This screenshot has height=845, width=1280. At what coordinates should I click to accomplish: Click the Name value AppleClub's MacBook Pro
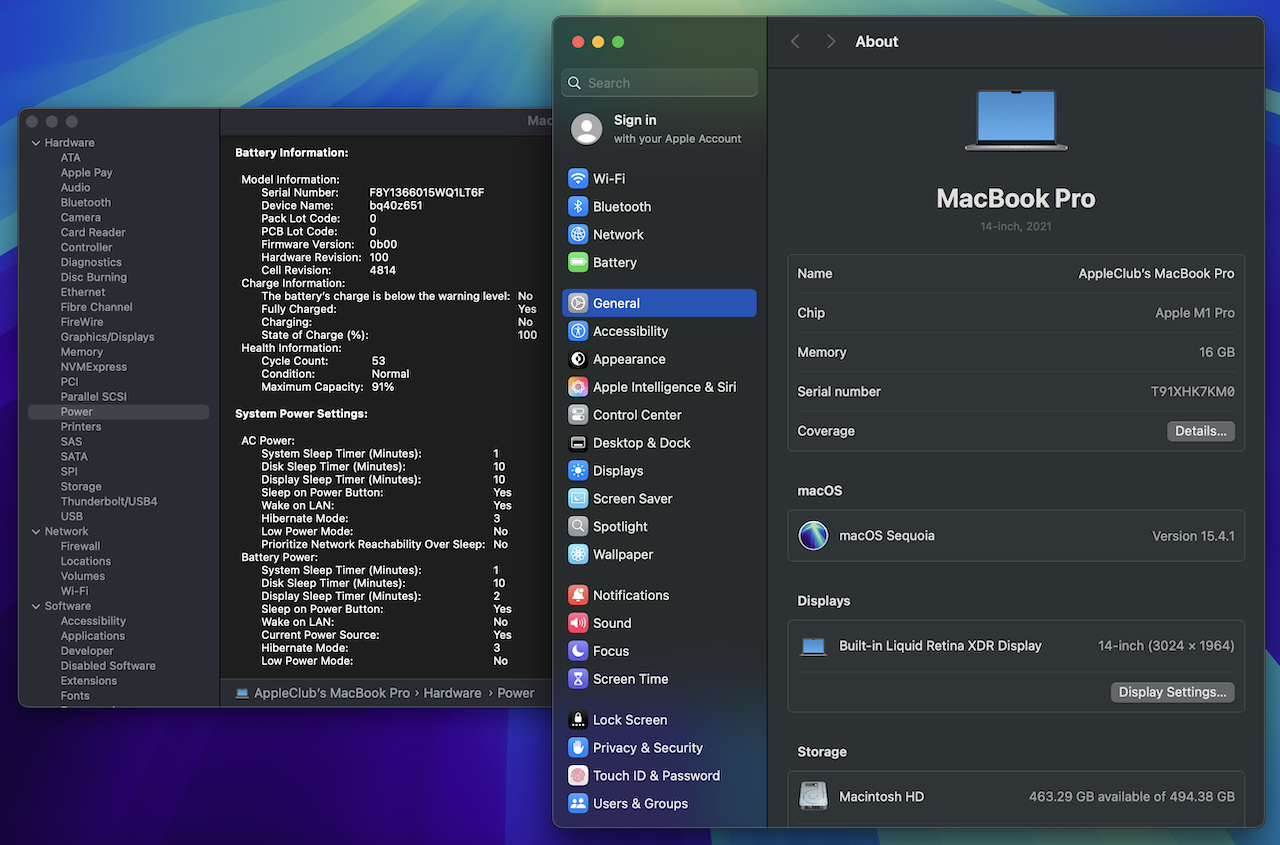click(x=1156, y=274)
